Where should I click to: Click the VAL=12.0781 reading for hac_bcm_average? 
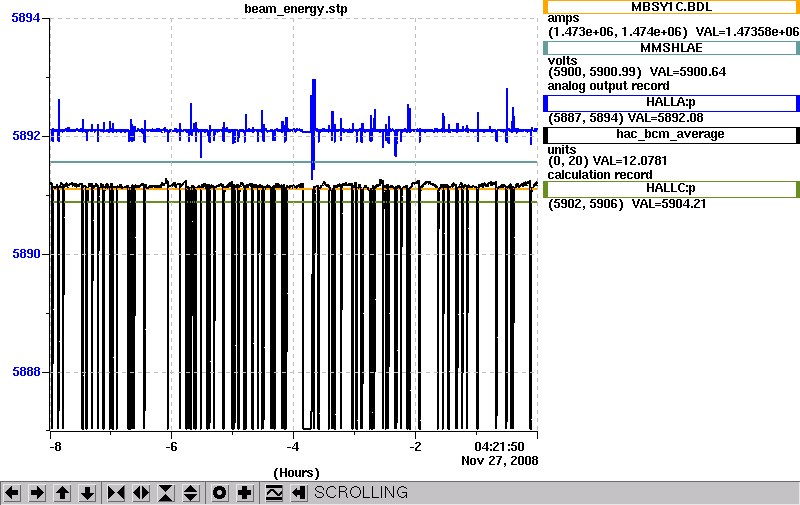point(630,161)
